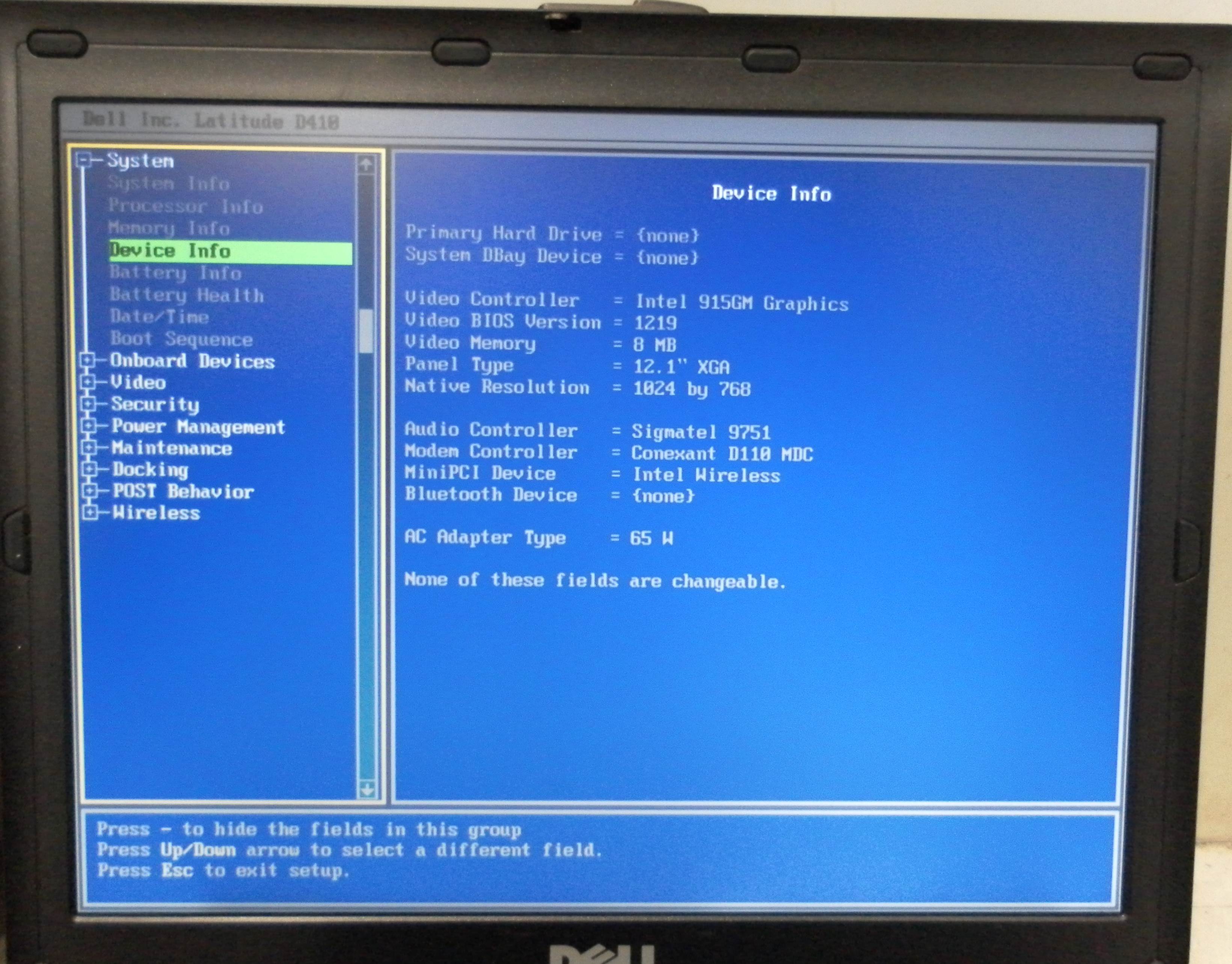Expand the Security group
The image size is (1232, 964).
tap(88, 403)
